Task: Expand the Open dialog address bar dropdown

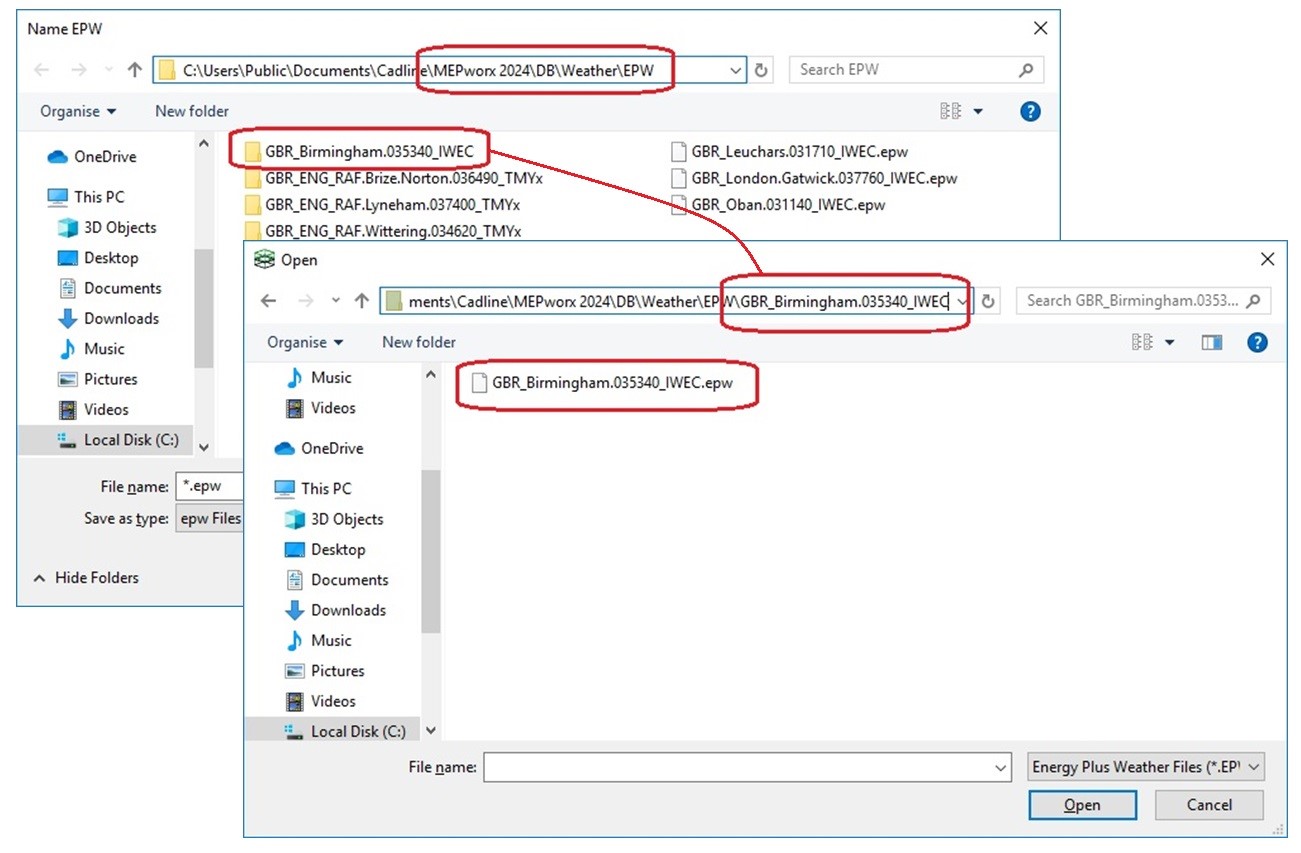Action: (962, 301)
